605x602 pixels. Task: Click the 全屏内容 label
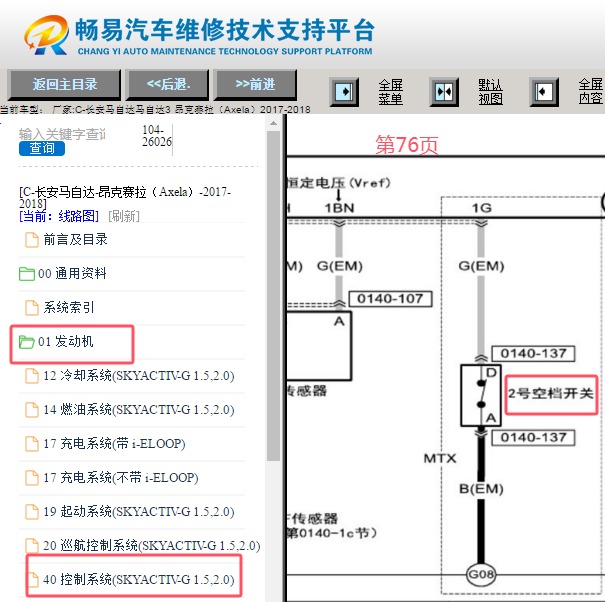coord(590,91)
